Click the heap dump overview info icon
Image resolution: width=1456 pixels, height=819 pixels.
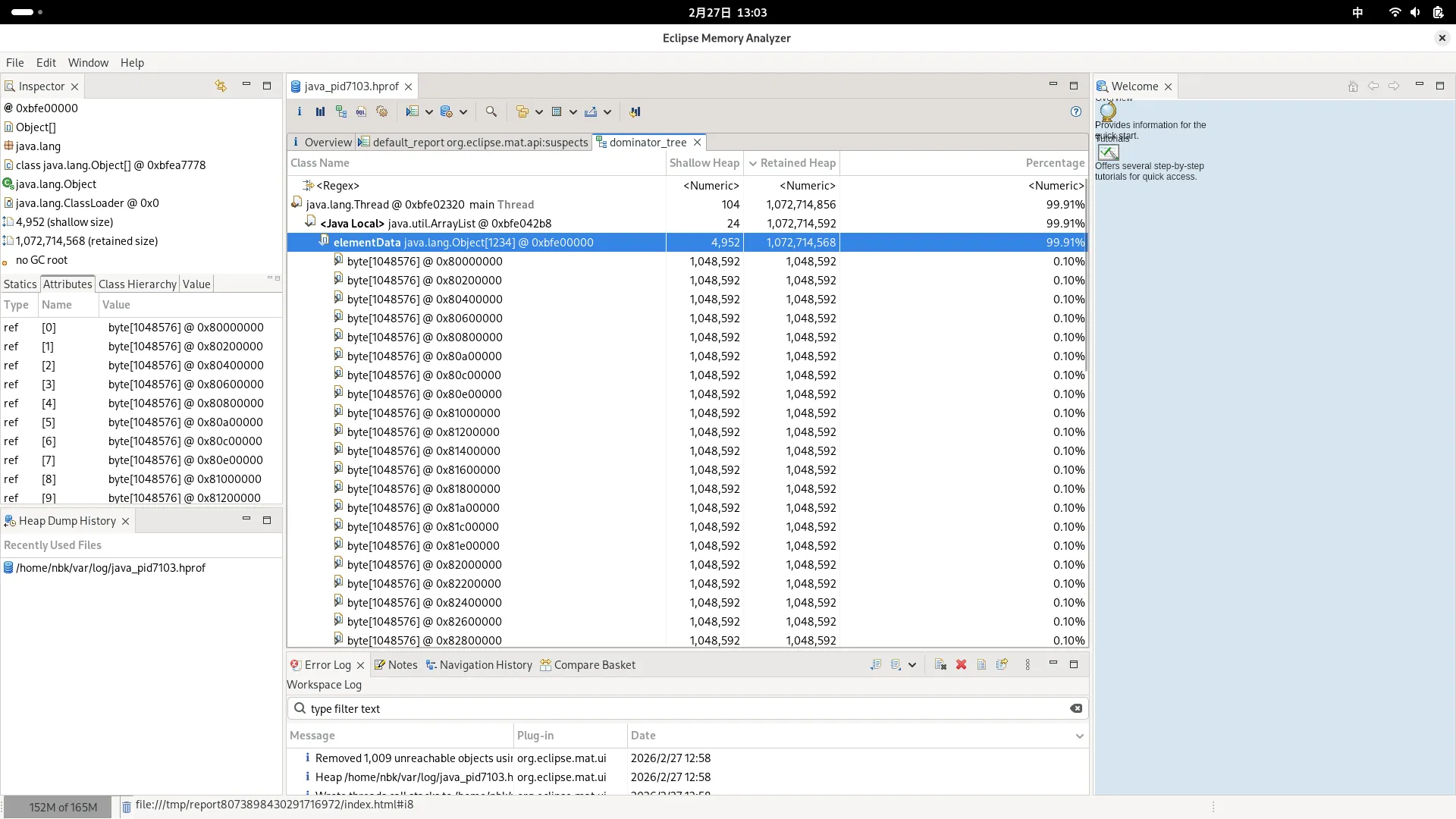[x=300, y=111]
